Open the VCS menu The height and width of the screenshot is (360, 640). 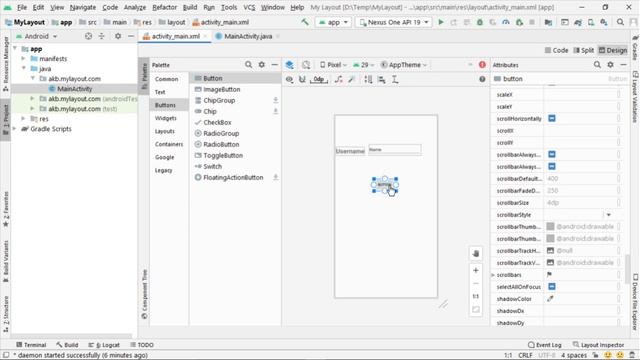click(249, 7)
